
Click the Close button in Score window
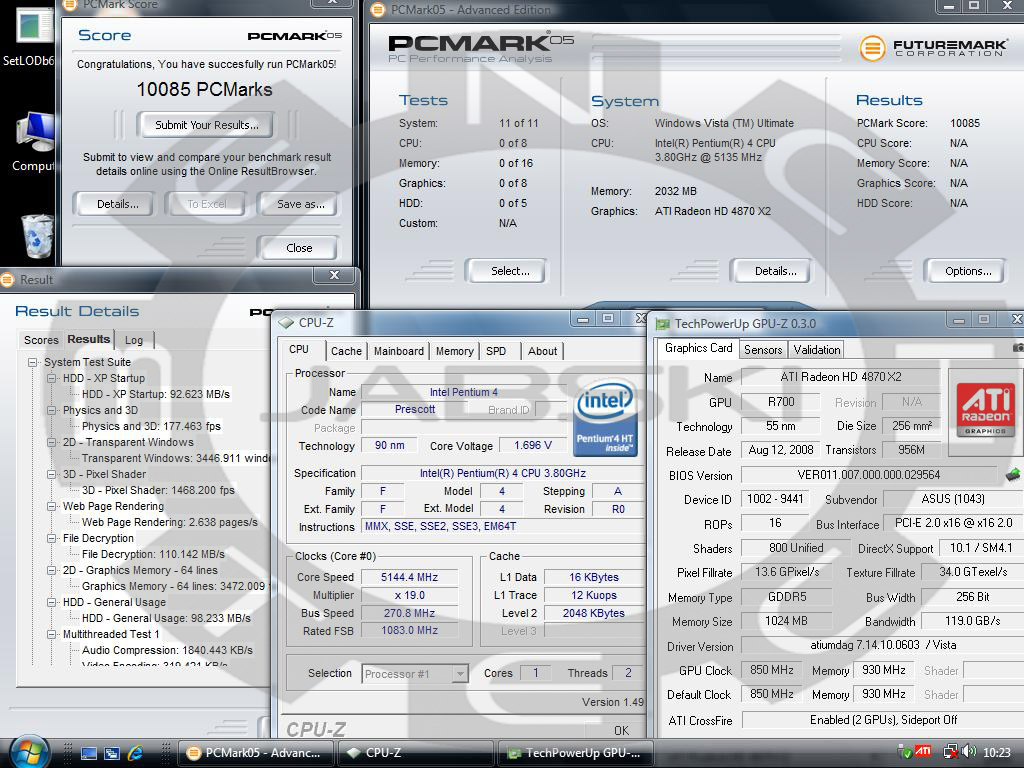point(299,248)
